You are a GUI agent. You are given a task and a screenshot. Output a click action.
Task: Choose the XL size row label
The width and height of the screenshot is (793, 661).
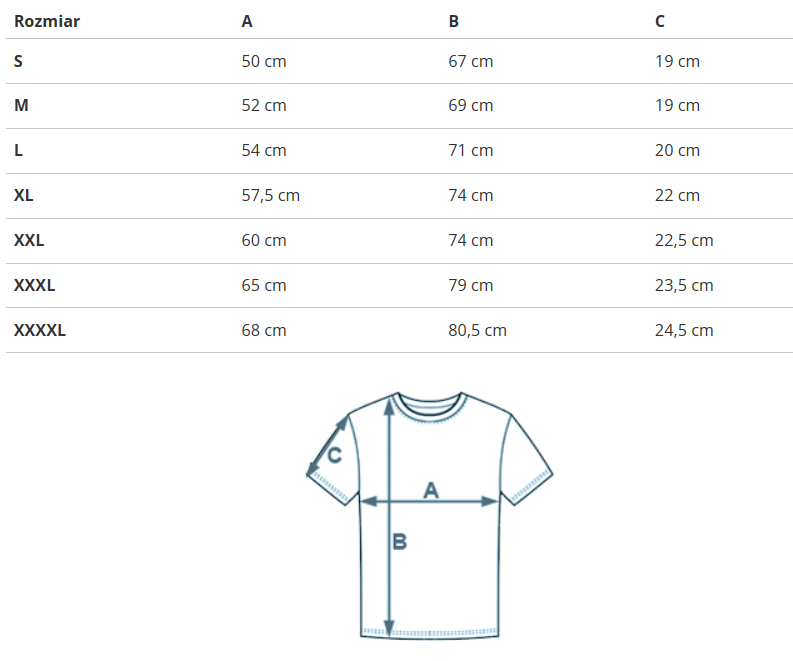[24, 195]
